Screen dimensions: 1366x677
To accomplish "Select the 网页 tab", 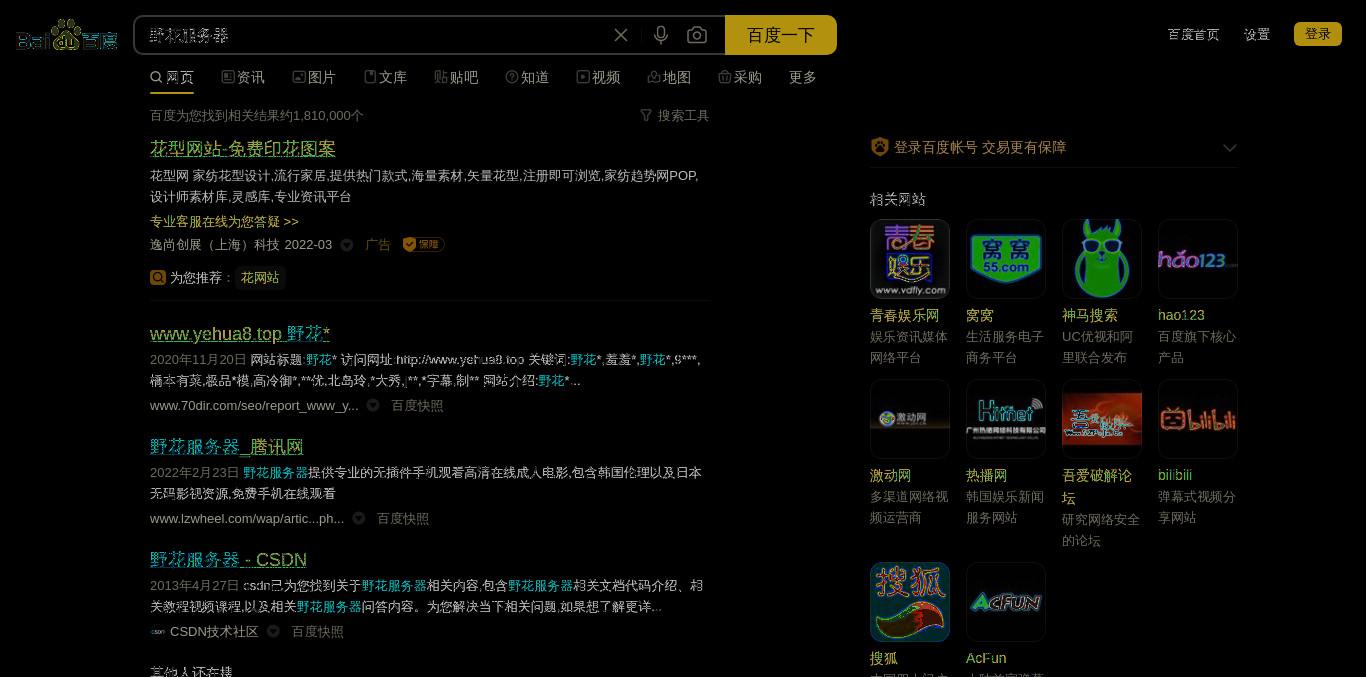I will pyautogui.click(x=172, y=77).
